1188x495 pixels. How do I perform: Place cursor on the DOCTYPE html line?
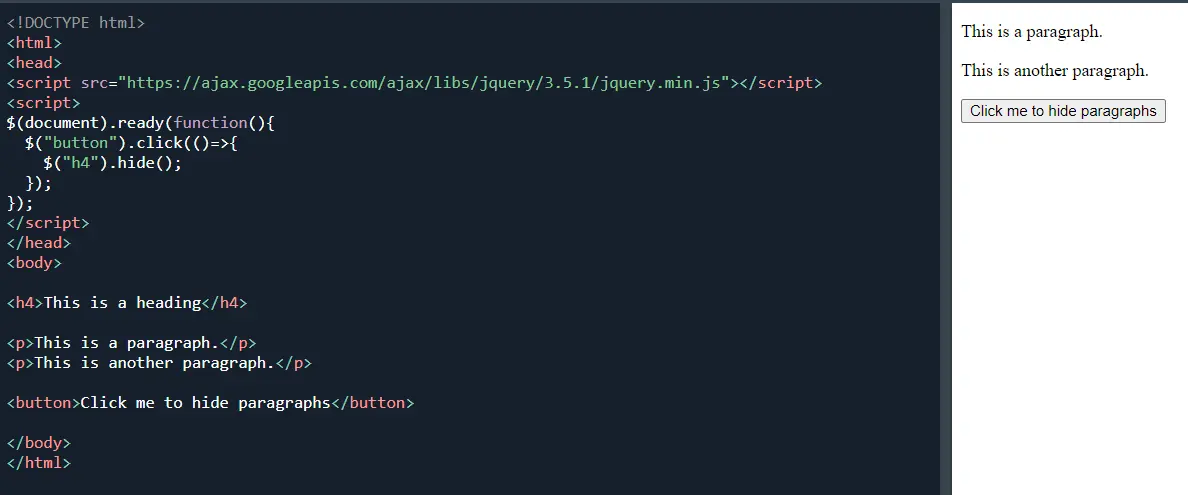pos(76,23)
